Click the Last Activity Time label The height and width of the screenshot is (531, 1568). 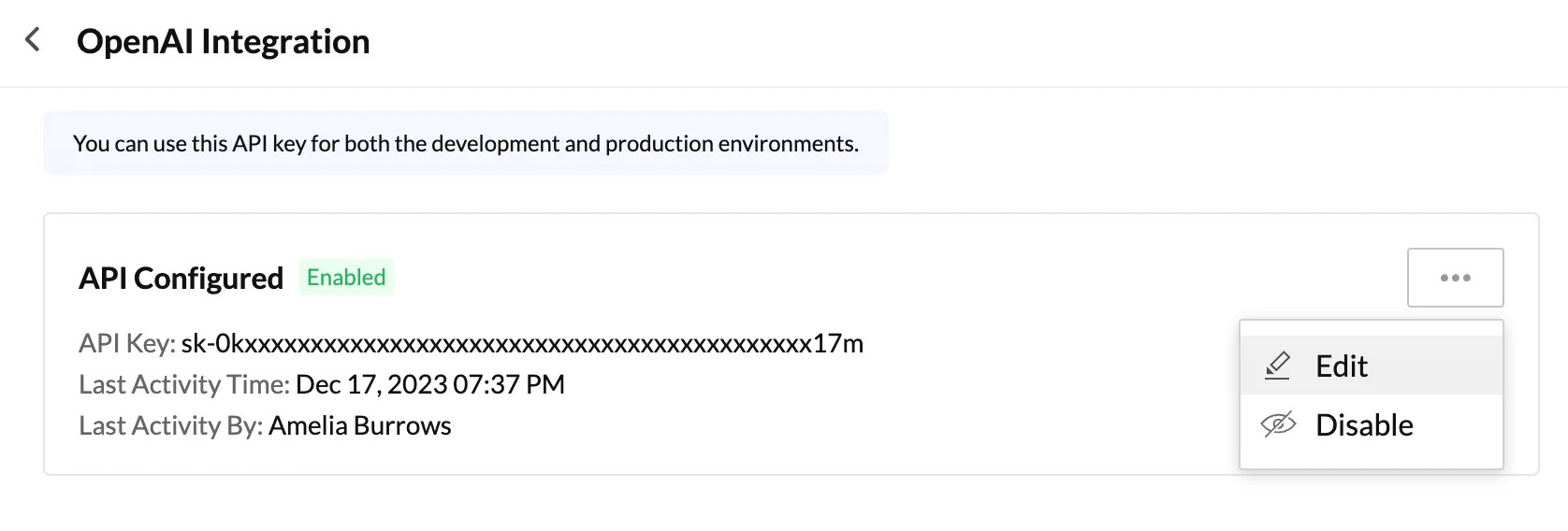(x=184, y=384)
